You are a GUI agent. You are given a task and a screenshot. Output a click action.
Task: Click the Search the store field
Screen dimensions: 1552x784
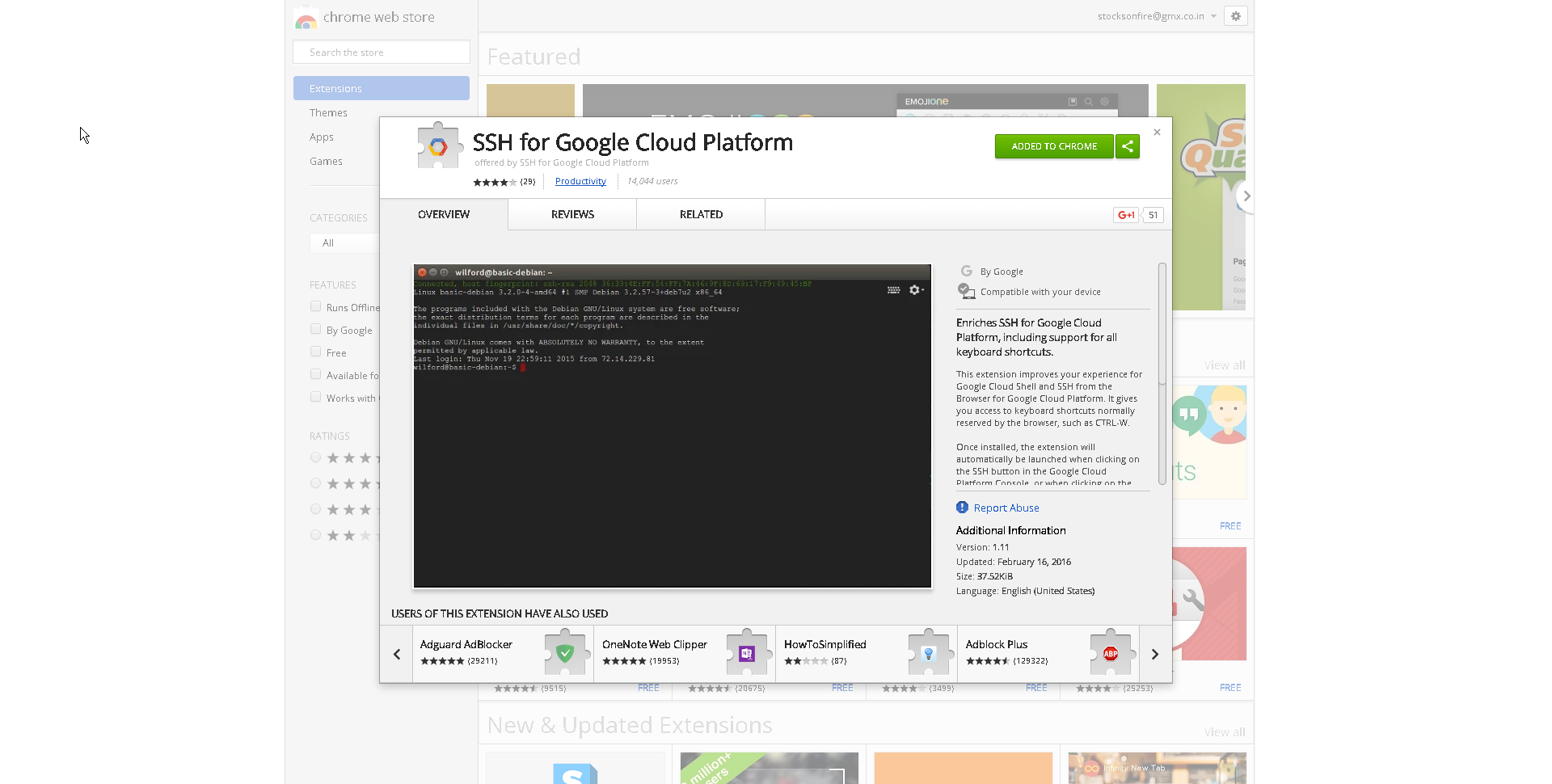tap(381, 51)
